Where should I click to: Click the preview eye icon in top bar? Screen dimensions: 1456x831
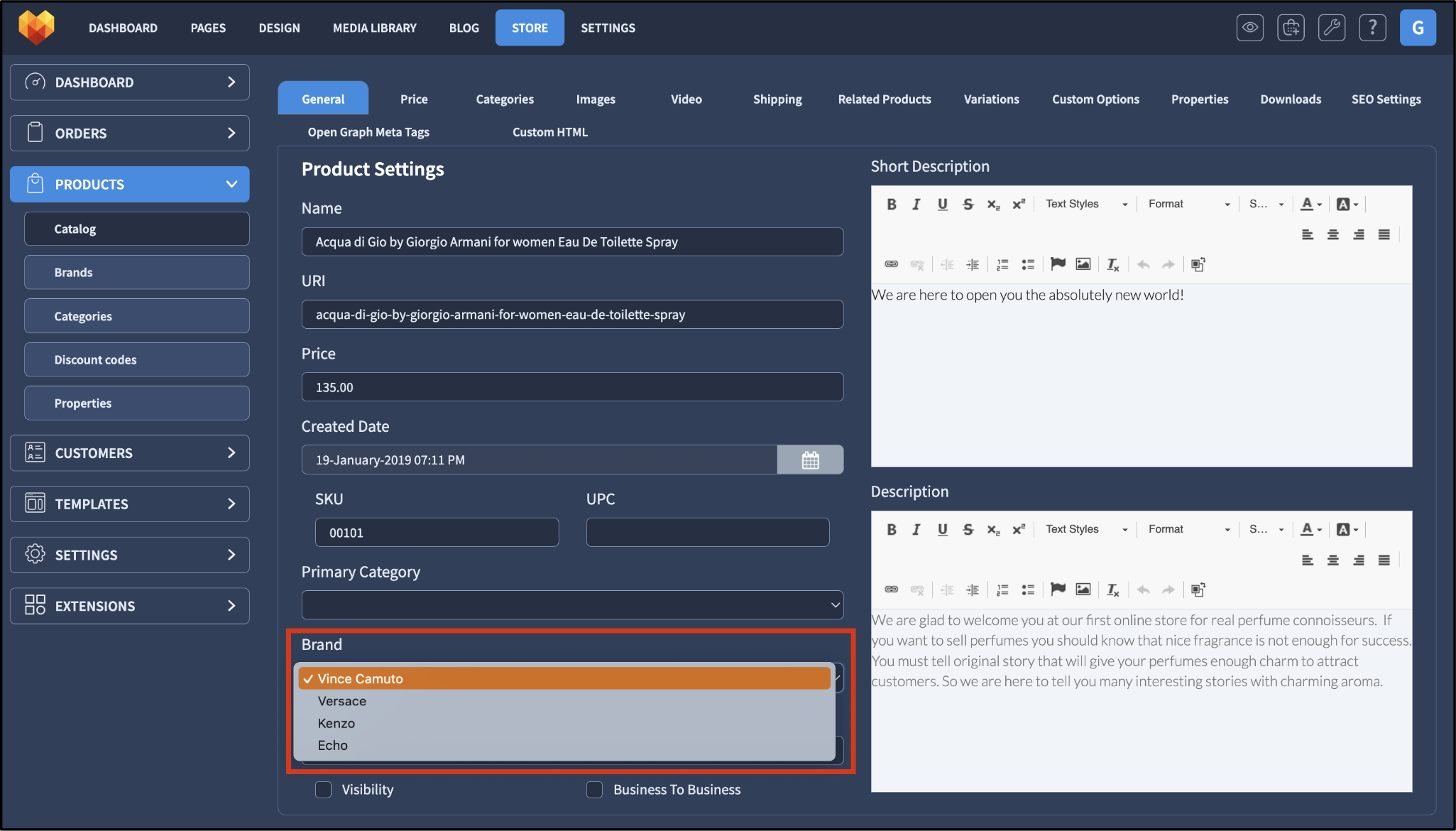tap(1249, 28)
